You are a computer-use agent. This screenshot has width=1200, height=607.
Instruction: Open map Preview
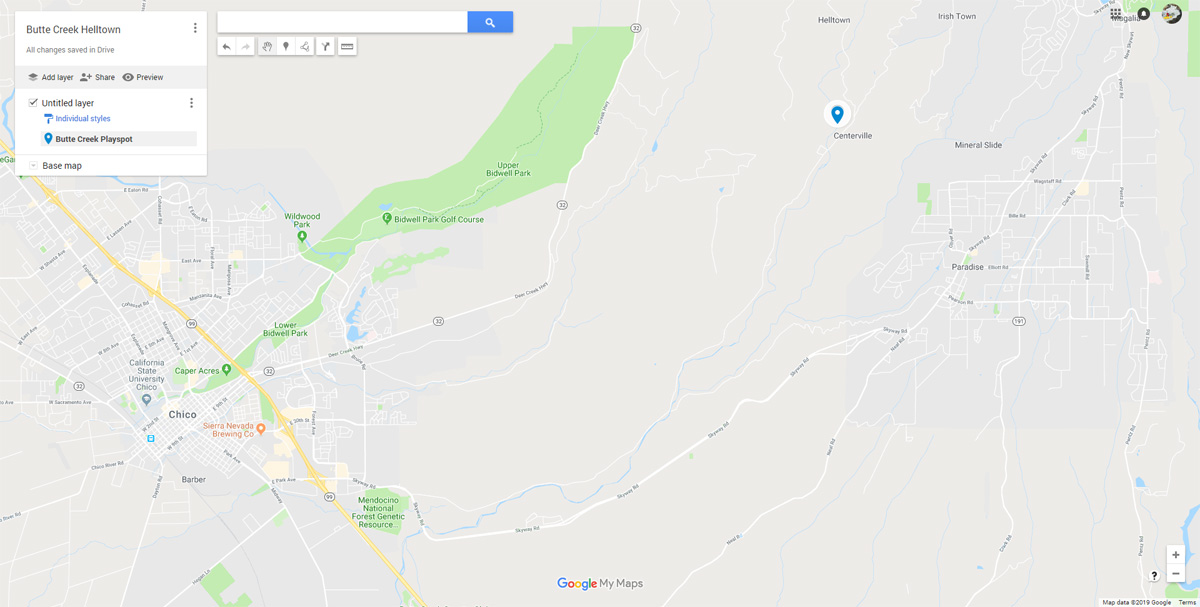[x=142, y=77]
